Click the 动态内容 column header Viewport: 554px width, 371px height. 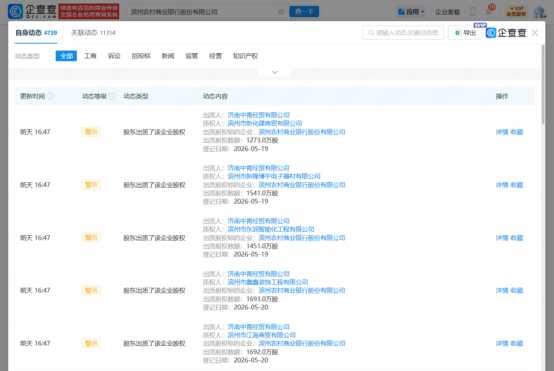click(x=215, y=96)
